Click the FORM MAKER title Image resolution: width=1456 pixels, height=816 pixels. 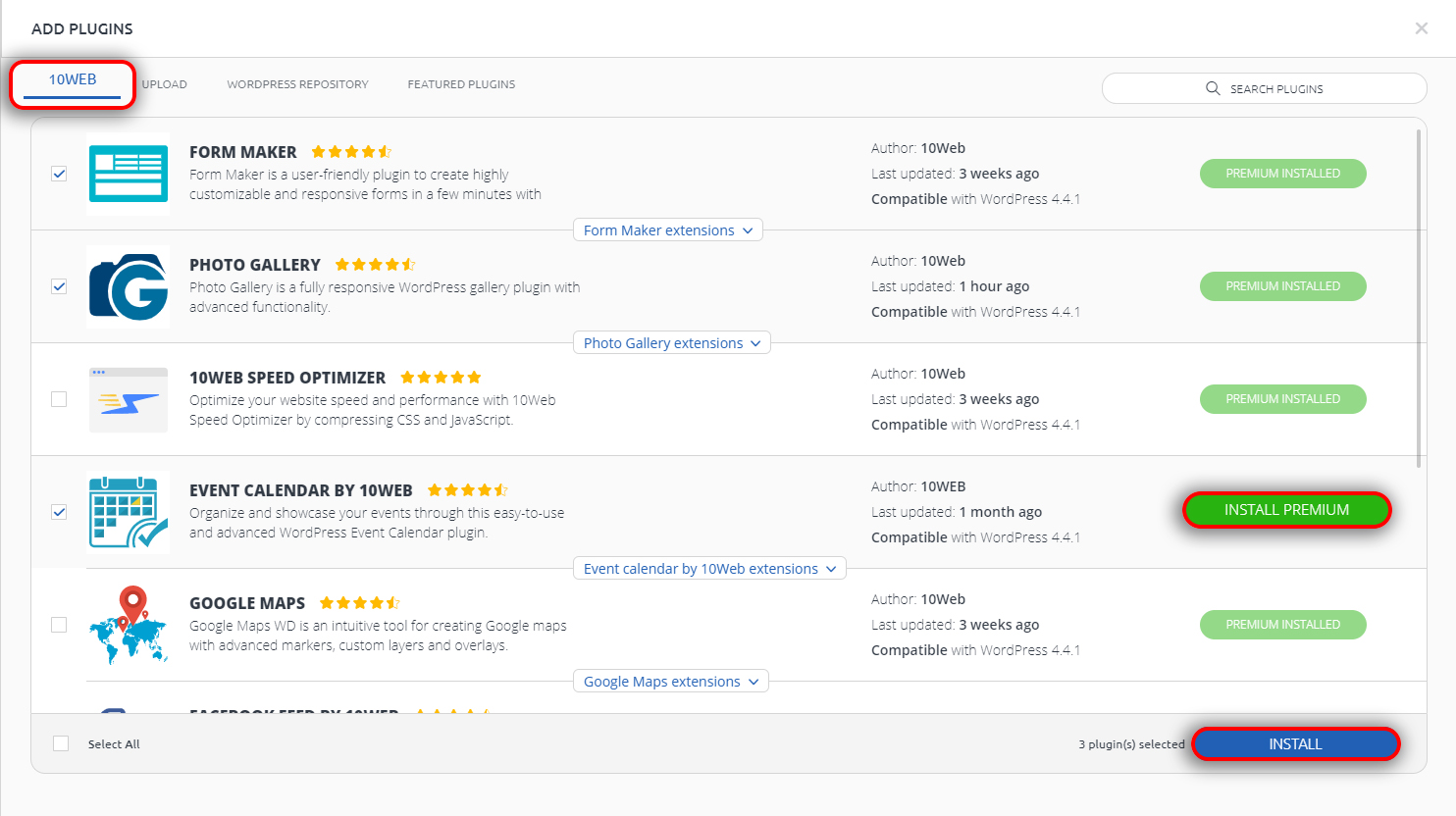(243, 152)
